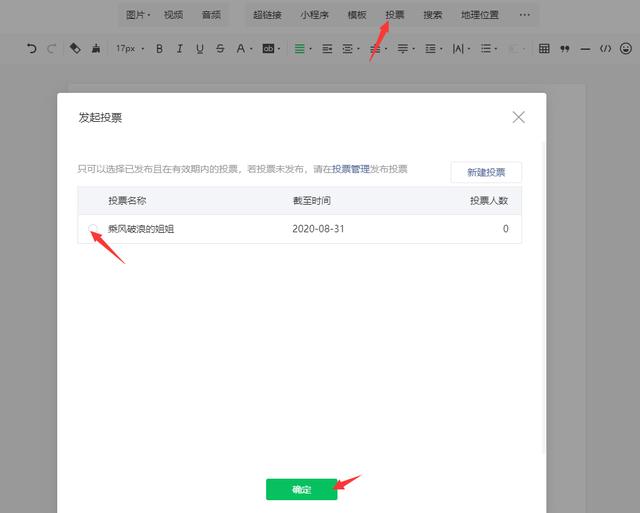This screenshot has width=640, height=513.
Task: Select the 乘风破浪的姐姐 vote radio button
Action: (93, 229)
